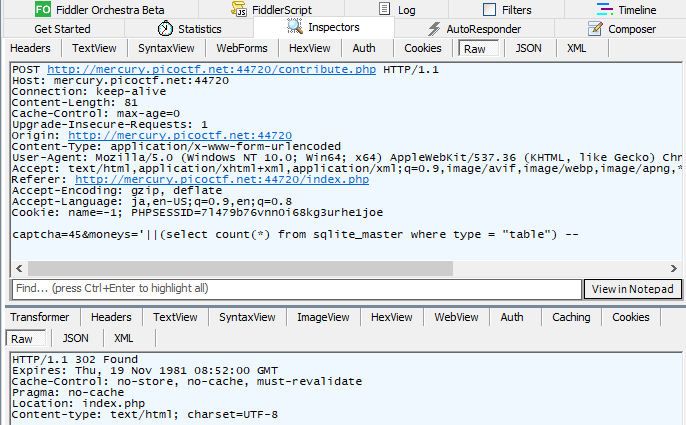Click the captcha=45&moneys SQL injection body line
686x425 pixels.
point(295,235)
